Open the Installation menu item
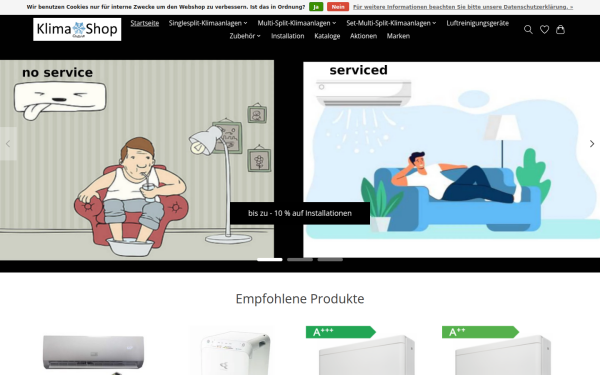 [287, 36]
